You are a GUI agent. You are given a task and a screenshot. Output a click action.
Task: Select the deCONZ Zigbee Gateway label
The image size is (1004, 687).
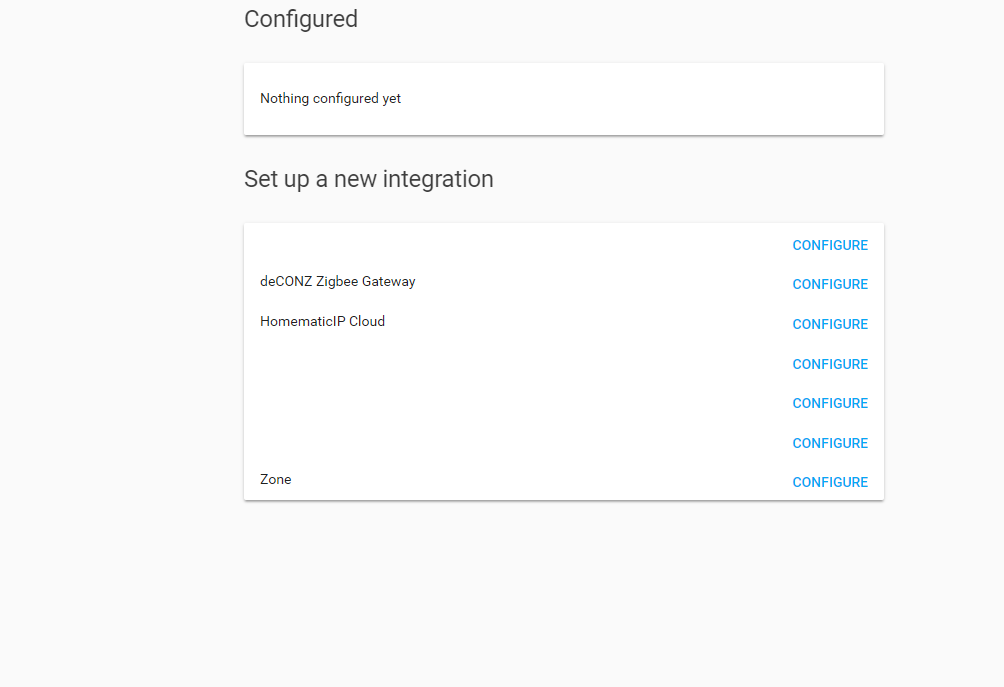click(x=337, y=282)
